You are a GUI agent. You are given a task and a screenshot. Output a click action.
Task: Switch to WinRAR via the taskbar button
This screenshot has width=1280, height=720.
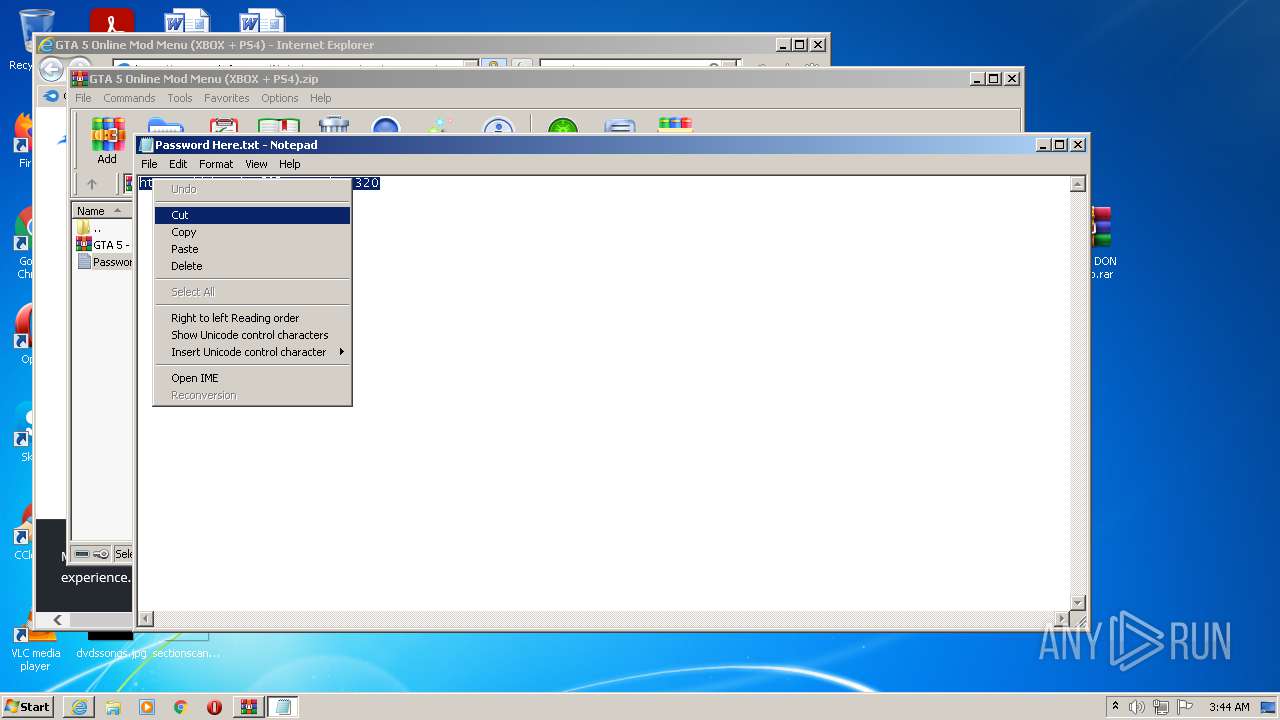click(x=249, y=707)
